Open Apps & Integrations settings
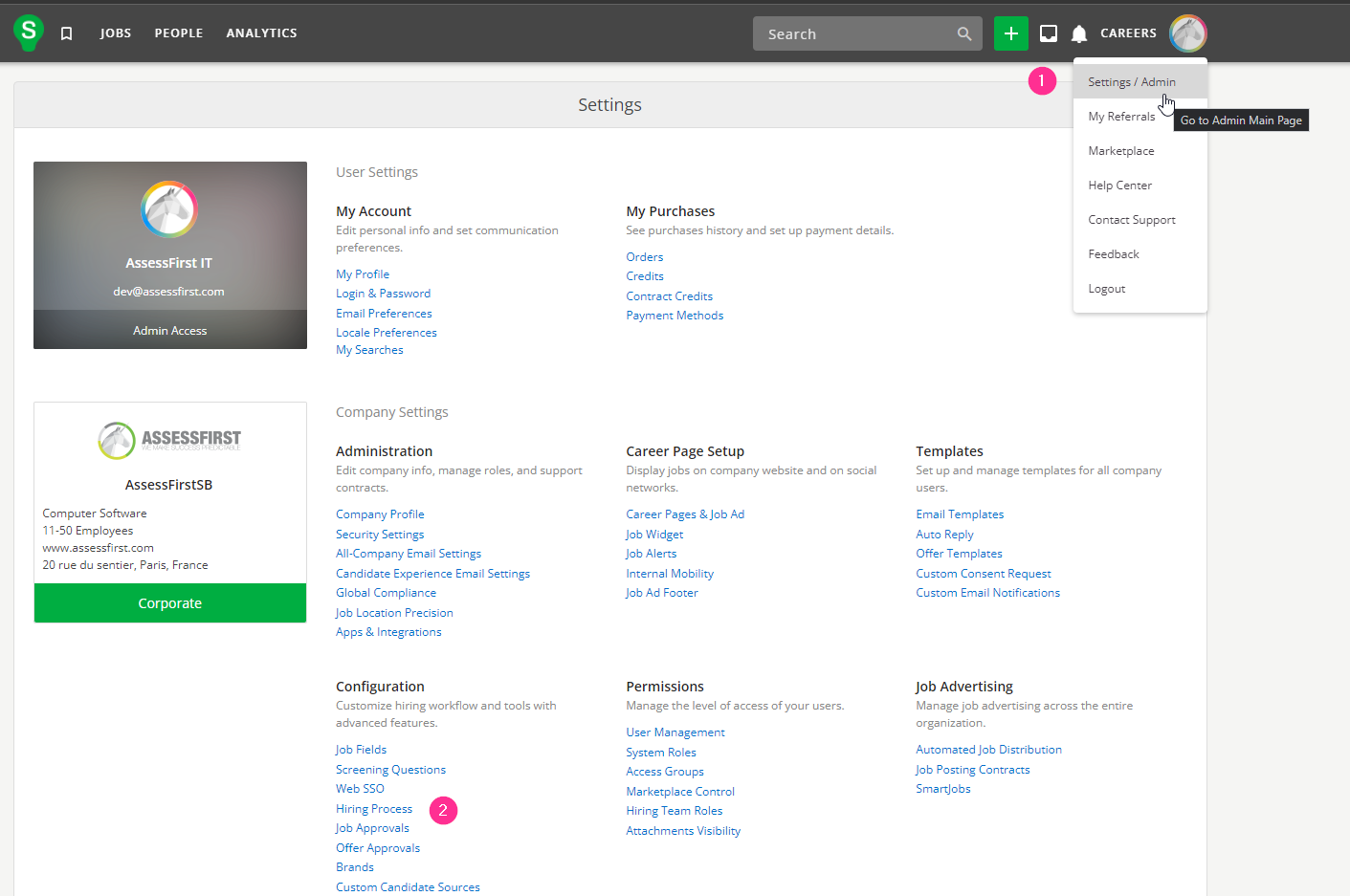The image size is (1350, 896). (388, 632)
